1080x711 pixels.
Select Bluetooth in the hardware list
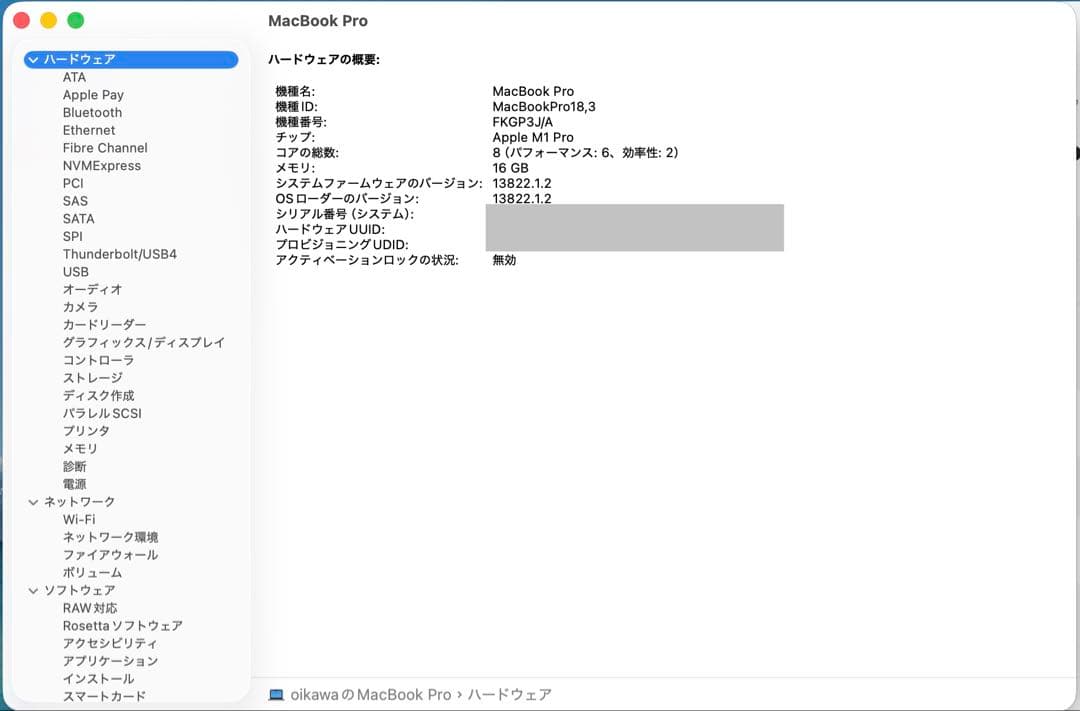tap(92, 112)
